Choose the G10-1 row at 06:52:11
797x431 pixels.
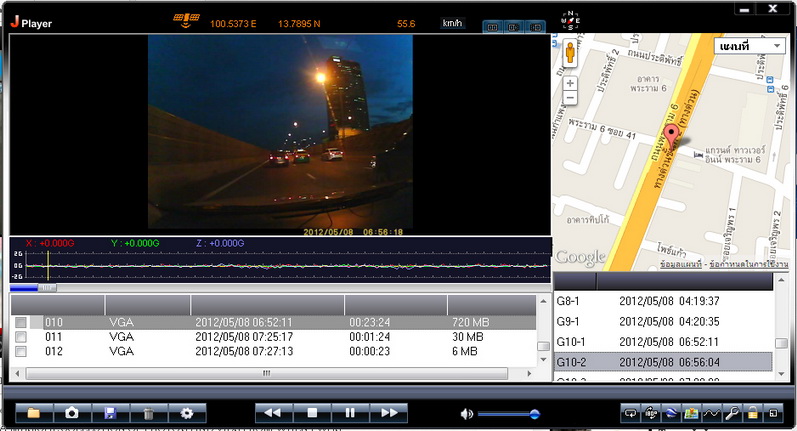(x=660, y=341)
